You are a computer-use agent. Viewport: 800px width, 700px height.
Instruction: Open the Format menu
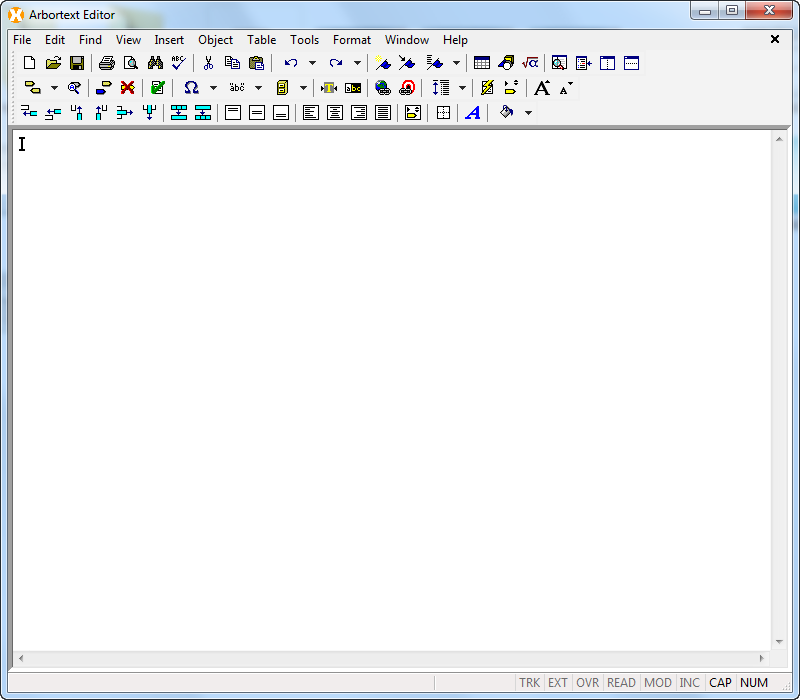[352, 40]
